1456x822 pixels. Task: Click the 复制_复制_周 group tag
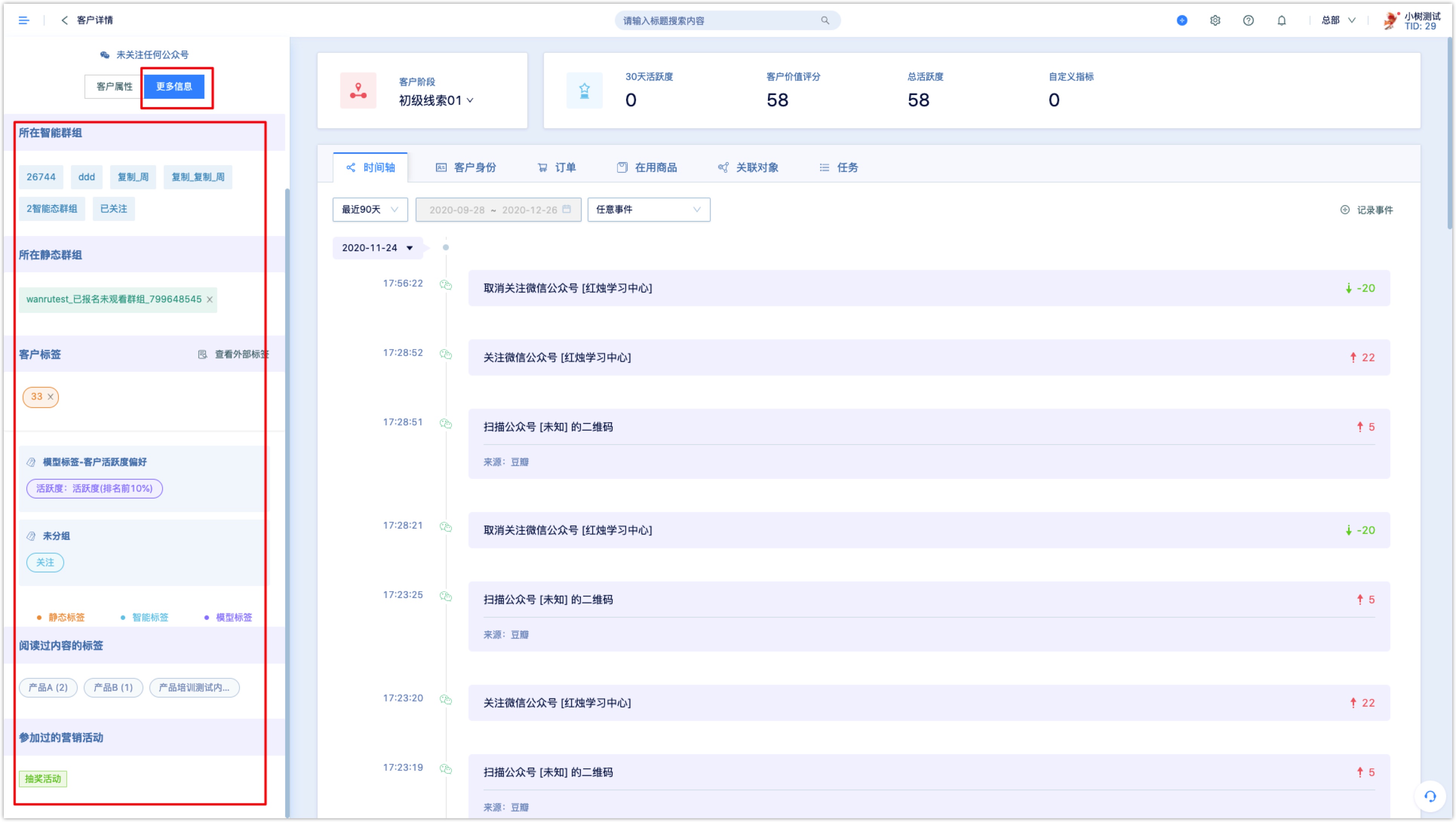point(198,177)
